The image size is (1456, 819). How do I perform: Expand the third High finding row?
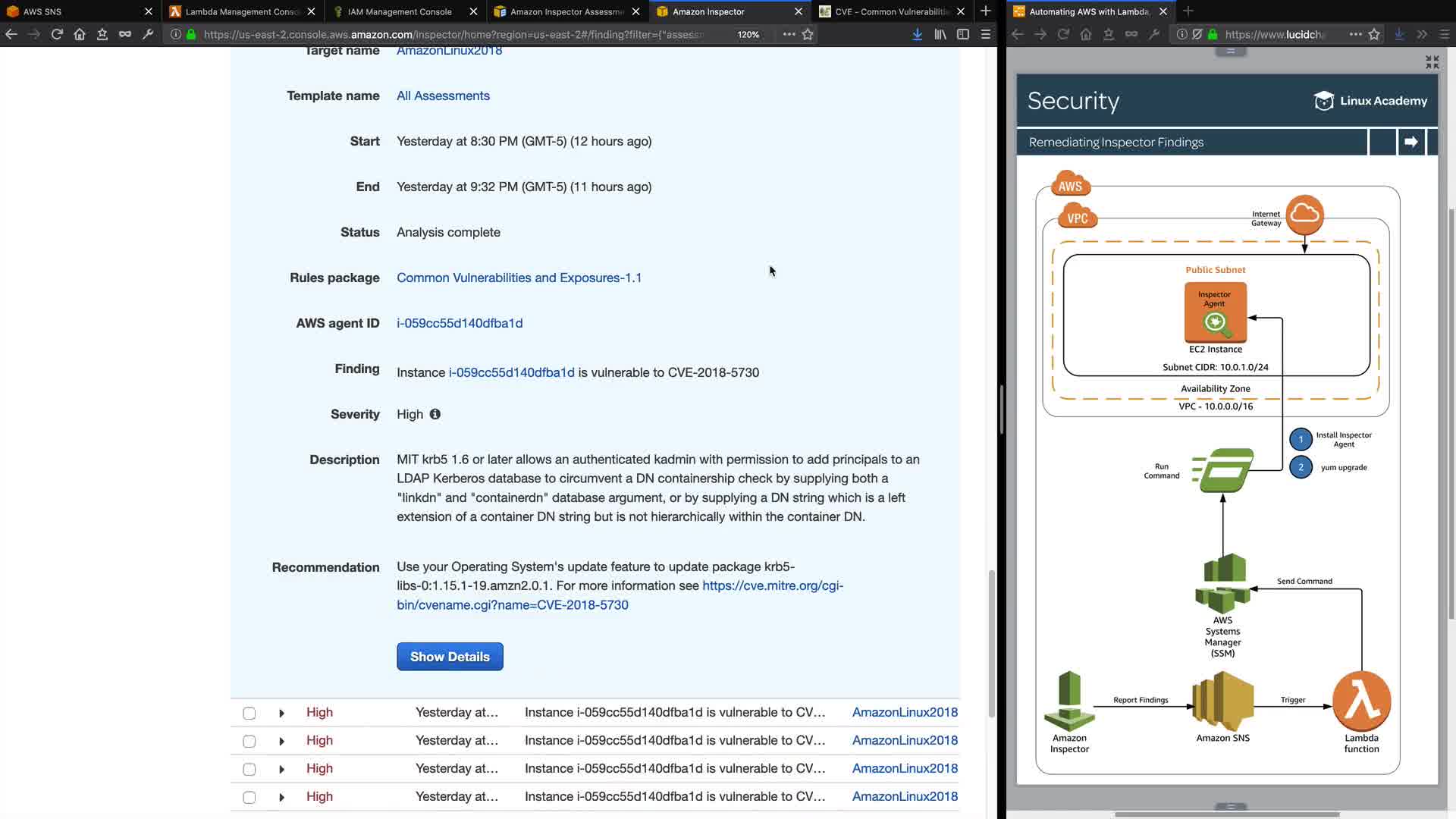coord(281,769)
